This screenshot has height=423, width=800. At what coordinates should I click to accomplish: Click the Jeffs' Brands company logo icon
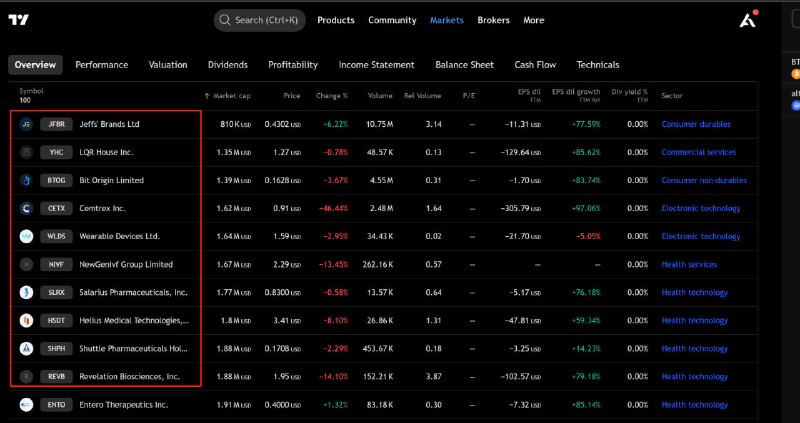26,124
